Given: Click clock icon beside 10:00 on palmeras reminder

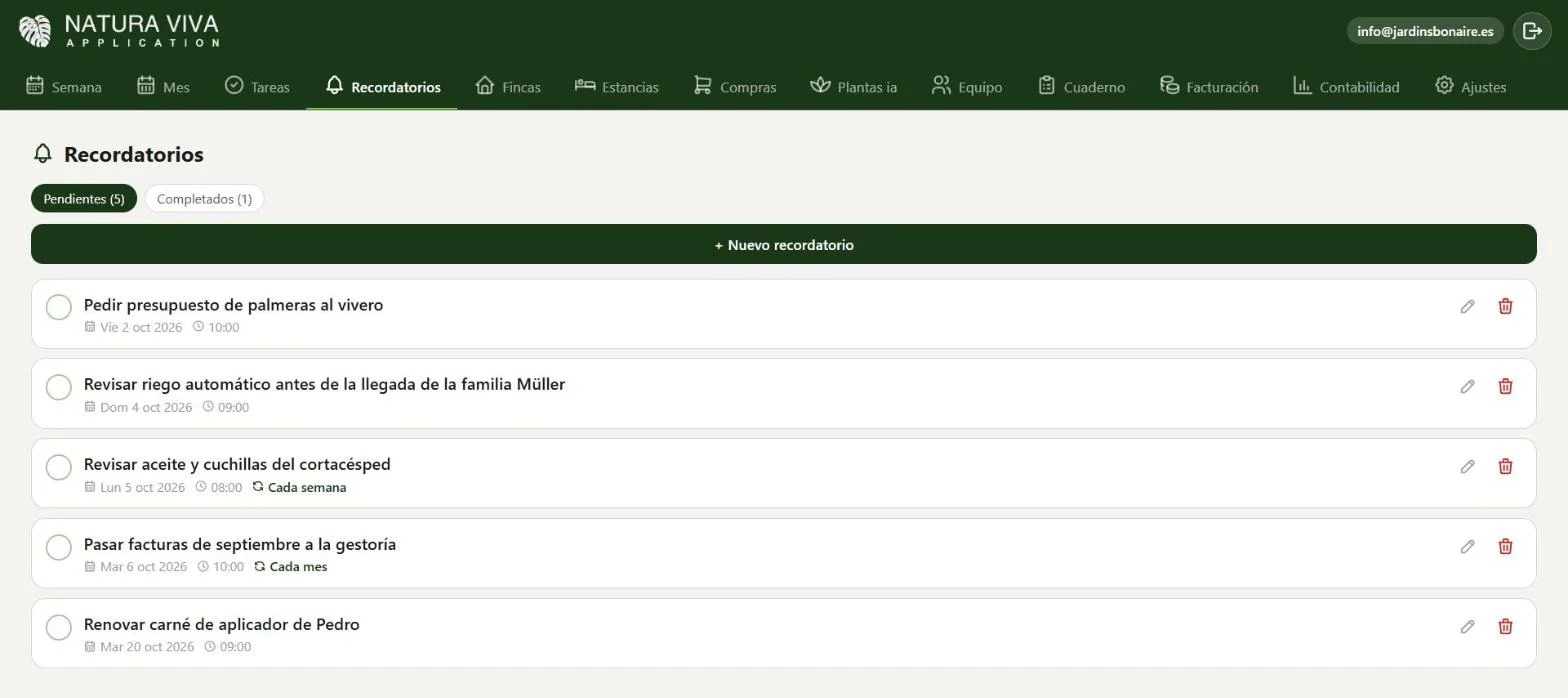Looking at the screenshot, I should point(198,327).
